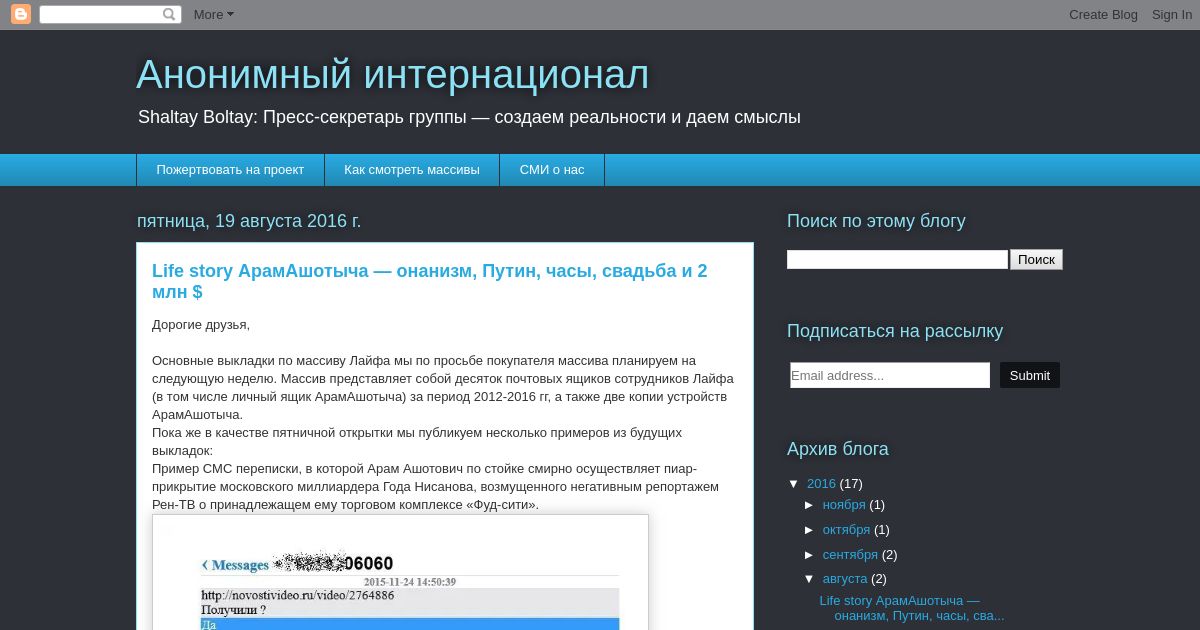
Task: Click the Архив блога heading
Action: click(x=838, y=449)
